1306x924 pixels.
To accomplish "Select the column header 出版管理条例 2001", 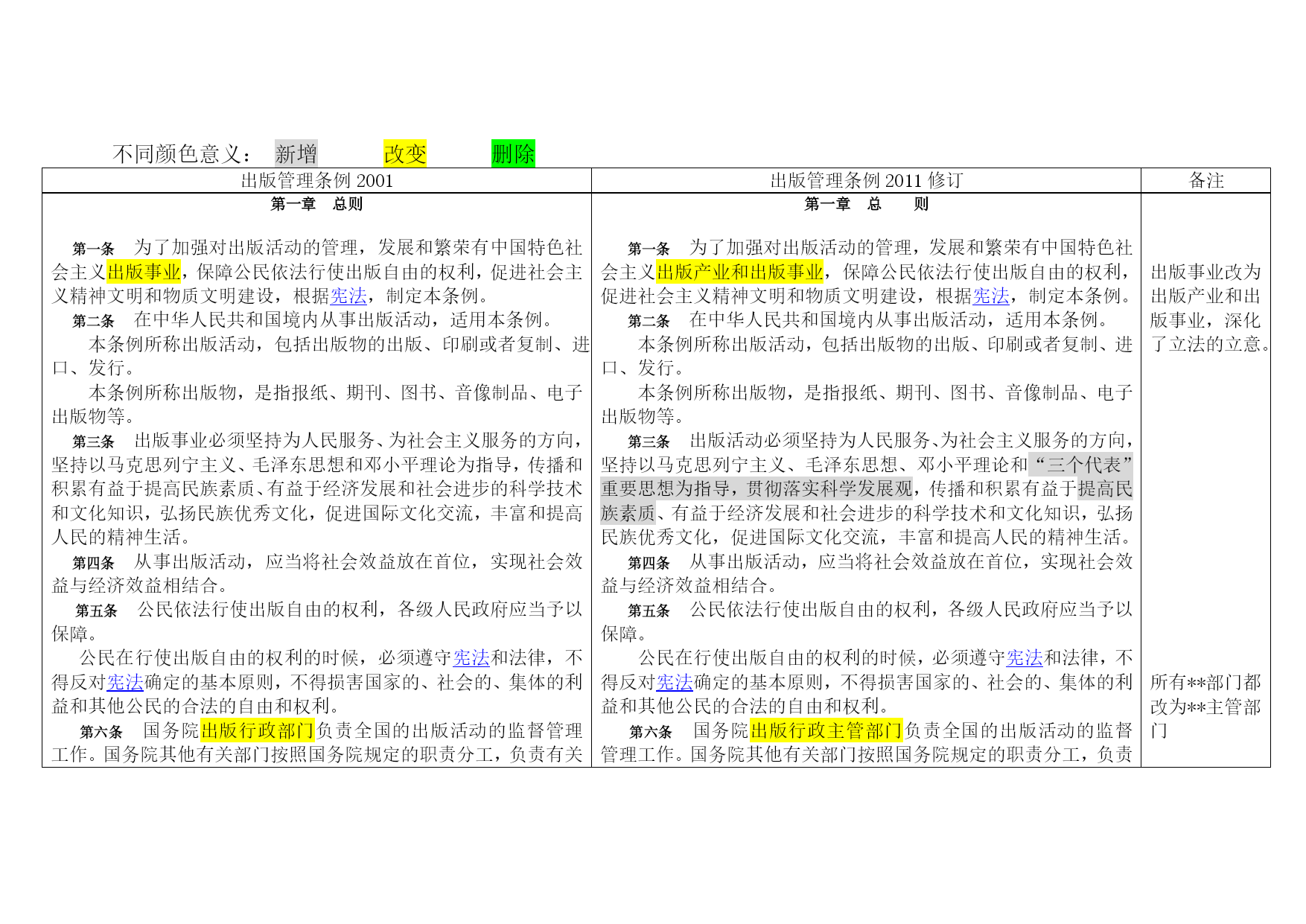I will coord(316,181).
